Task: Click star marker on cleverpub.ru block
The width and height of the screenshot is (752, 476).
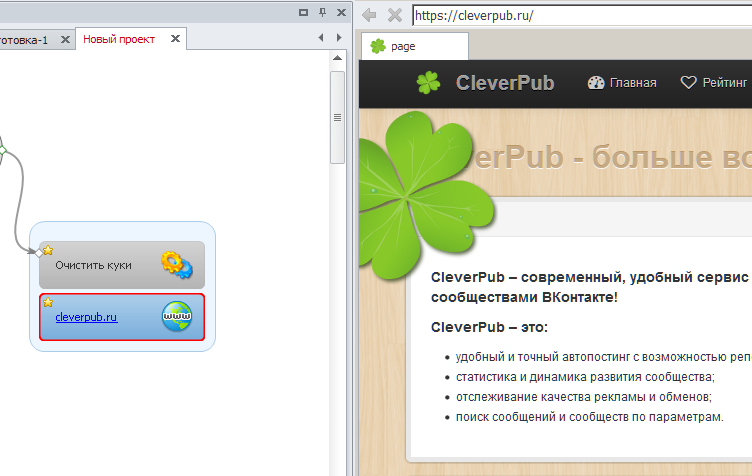Action: pyautogui.click(x=48, y=302)
